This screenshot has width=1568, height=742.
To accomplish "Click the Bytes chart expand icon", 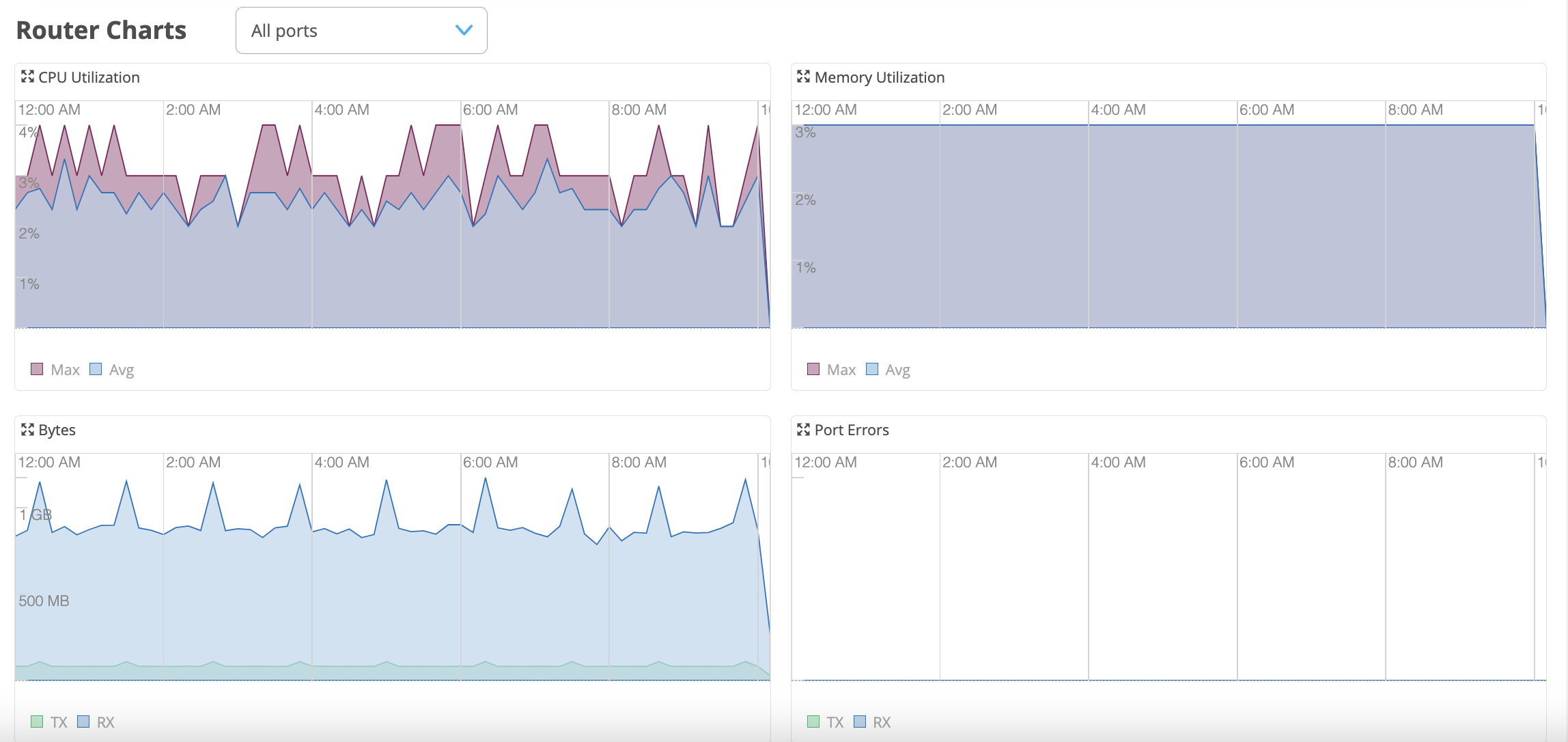I will coord(27,429).
